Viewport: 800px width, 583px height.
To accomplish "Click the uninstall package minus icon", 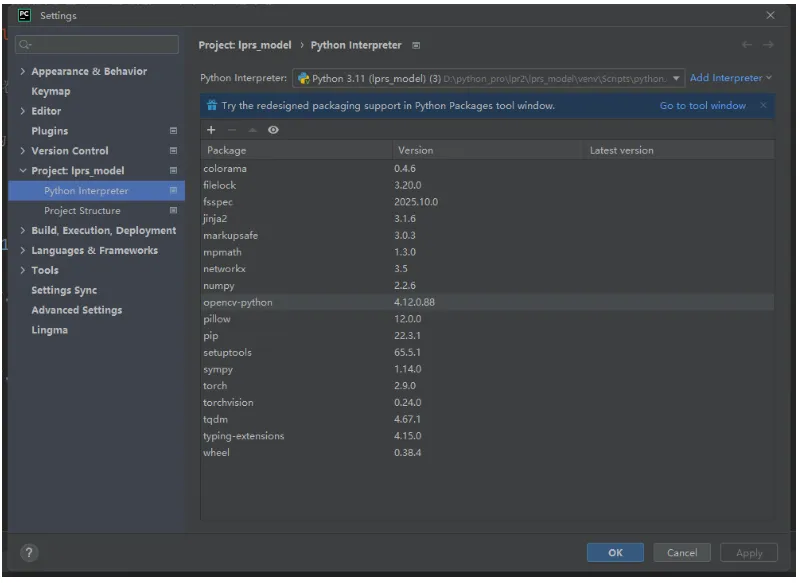I will pos(232,130).
